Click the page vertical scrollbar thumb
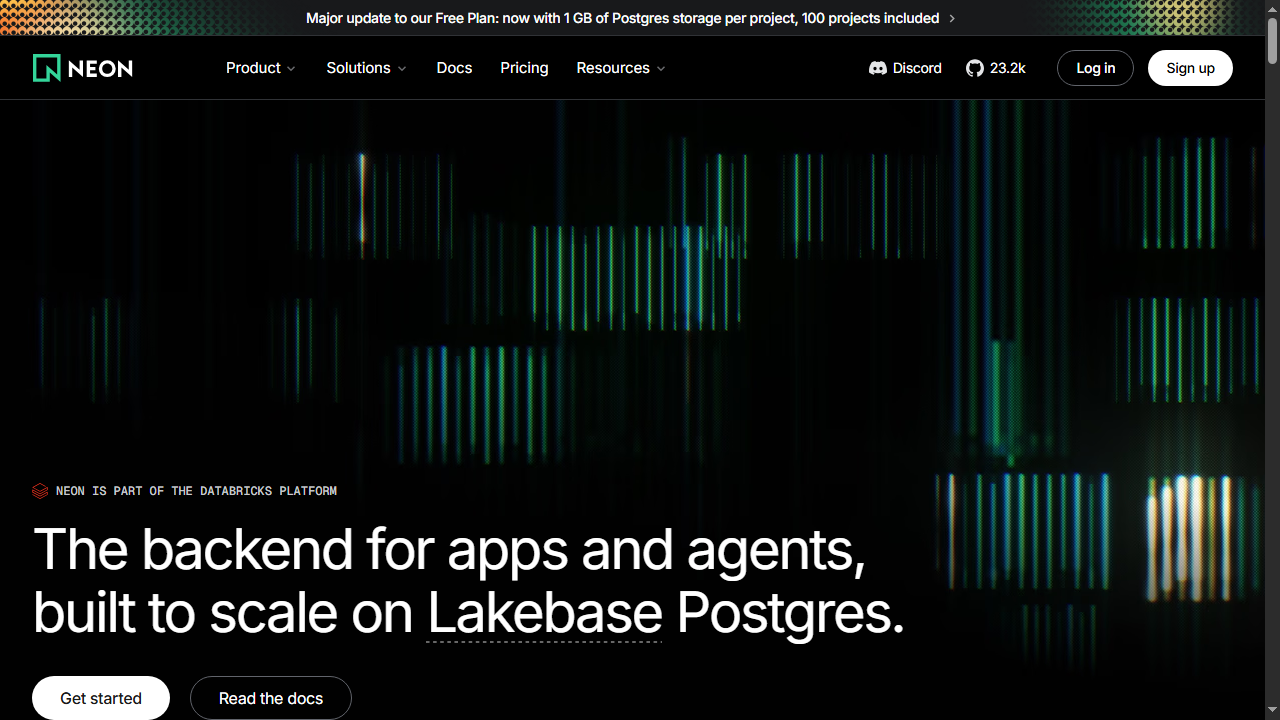Image resolution: width=1280 pixels, height=720 pixels. pyautogui.click(x=1272, y=40)
